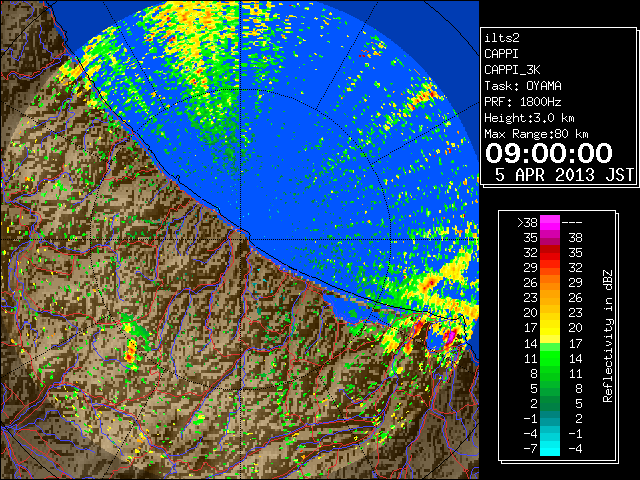Pick the orange 26–29 dBZ swatch
The image size is (640, 480).
tap(550, 283)
